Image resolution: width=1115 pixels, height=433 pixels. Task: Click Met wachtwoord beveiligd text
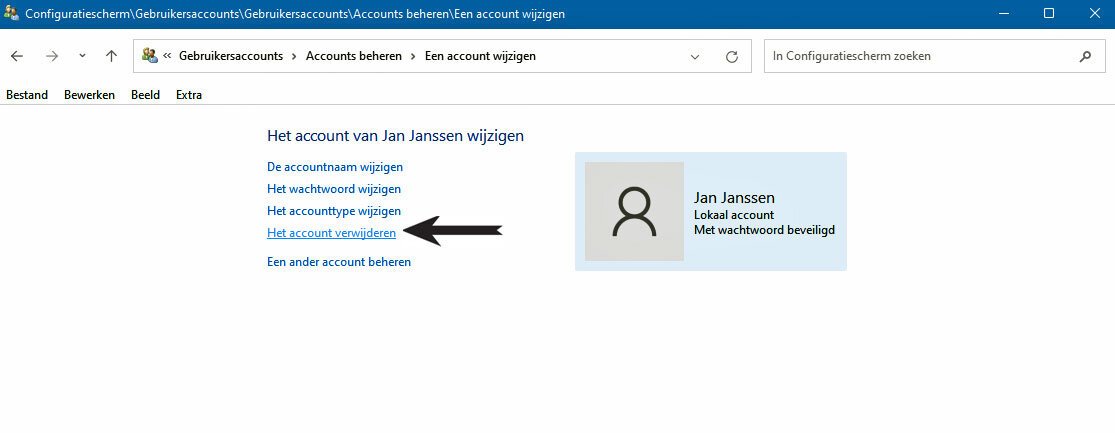point(764,230)
